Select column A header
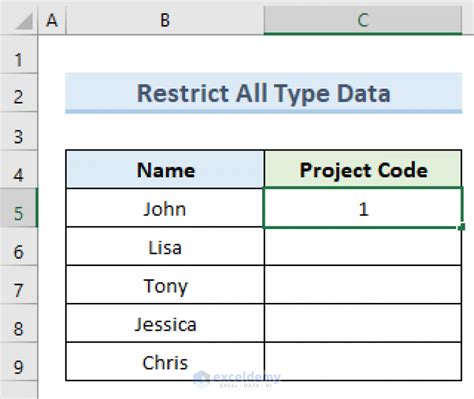This screenshot has height=399, width=474. click(52, 20)
